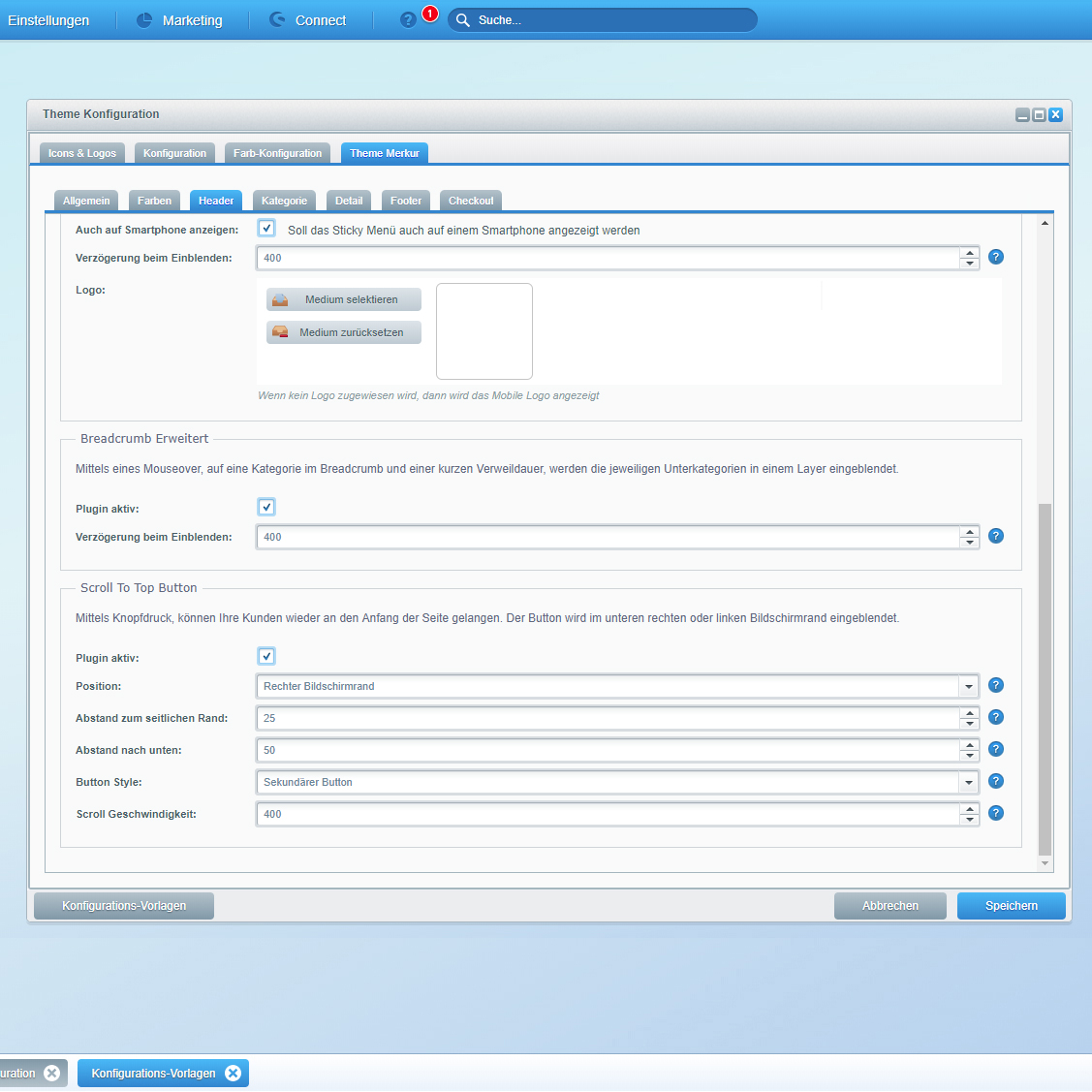Toggle Plugin aktiv for Scroll To Top Button
Image resolution: width=1092 pixels, height=1092 pixels.
(x=266, y=656)
